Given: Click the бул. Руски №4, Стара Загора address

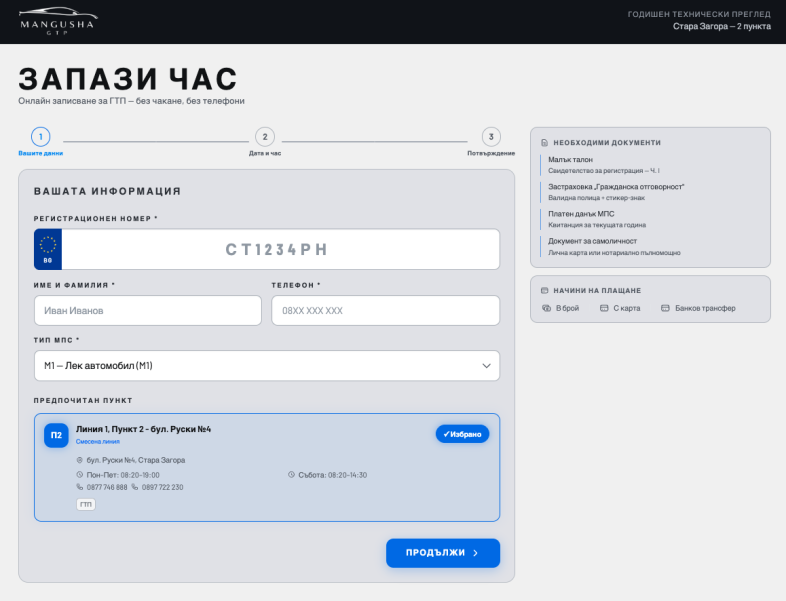Looking at the screenshot, I should [136, 460].
